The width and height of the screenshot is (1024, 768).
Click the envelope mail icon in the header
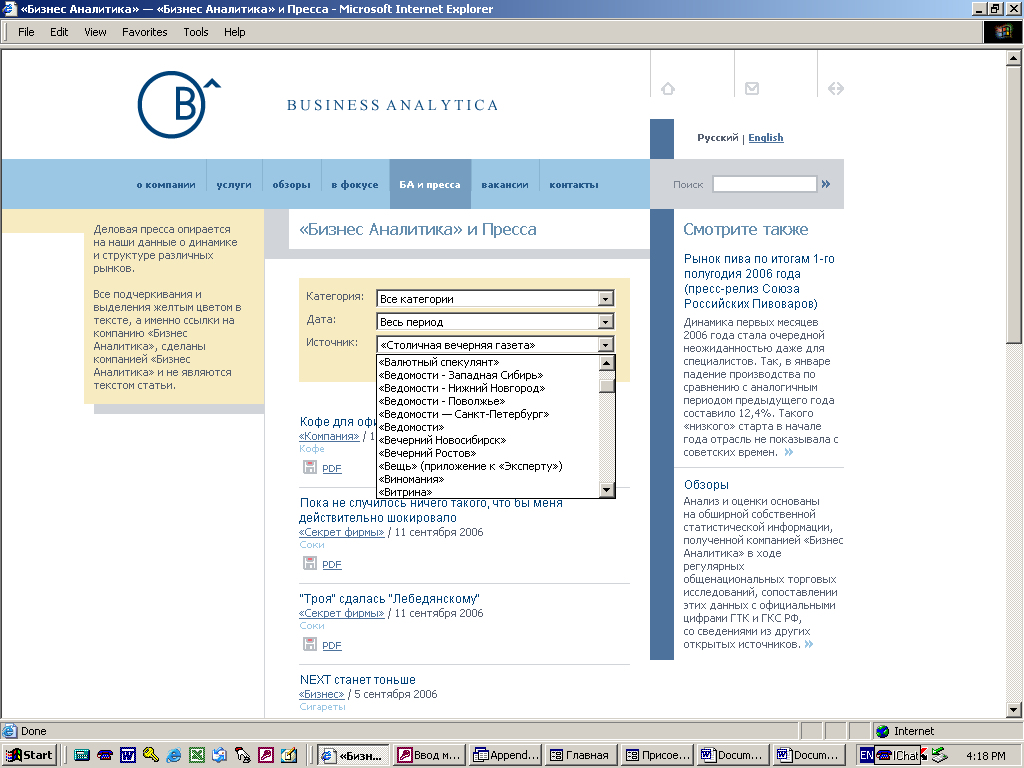pos(752,88)
